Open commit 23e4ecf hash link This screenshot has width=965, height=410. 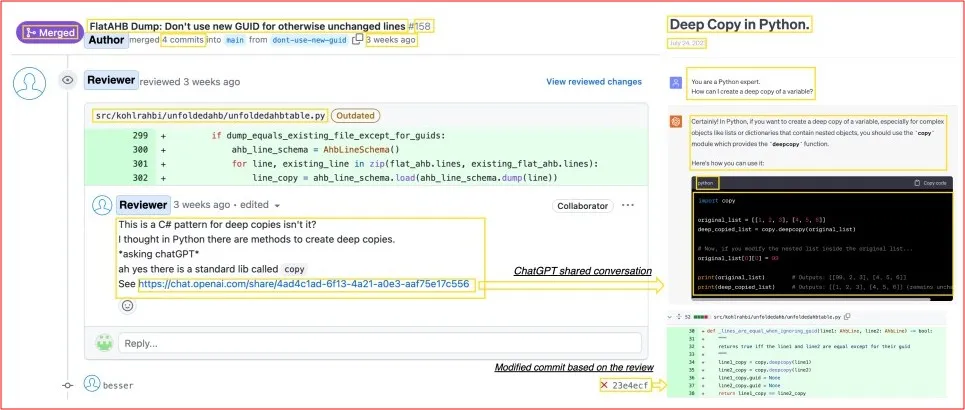pos(630,385)
